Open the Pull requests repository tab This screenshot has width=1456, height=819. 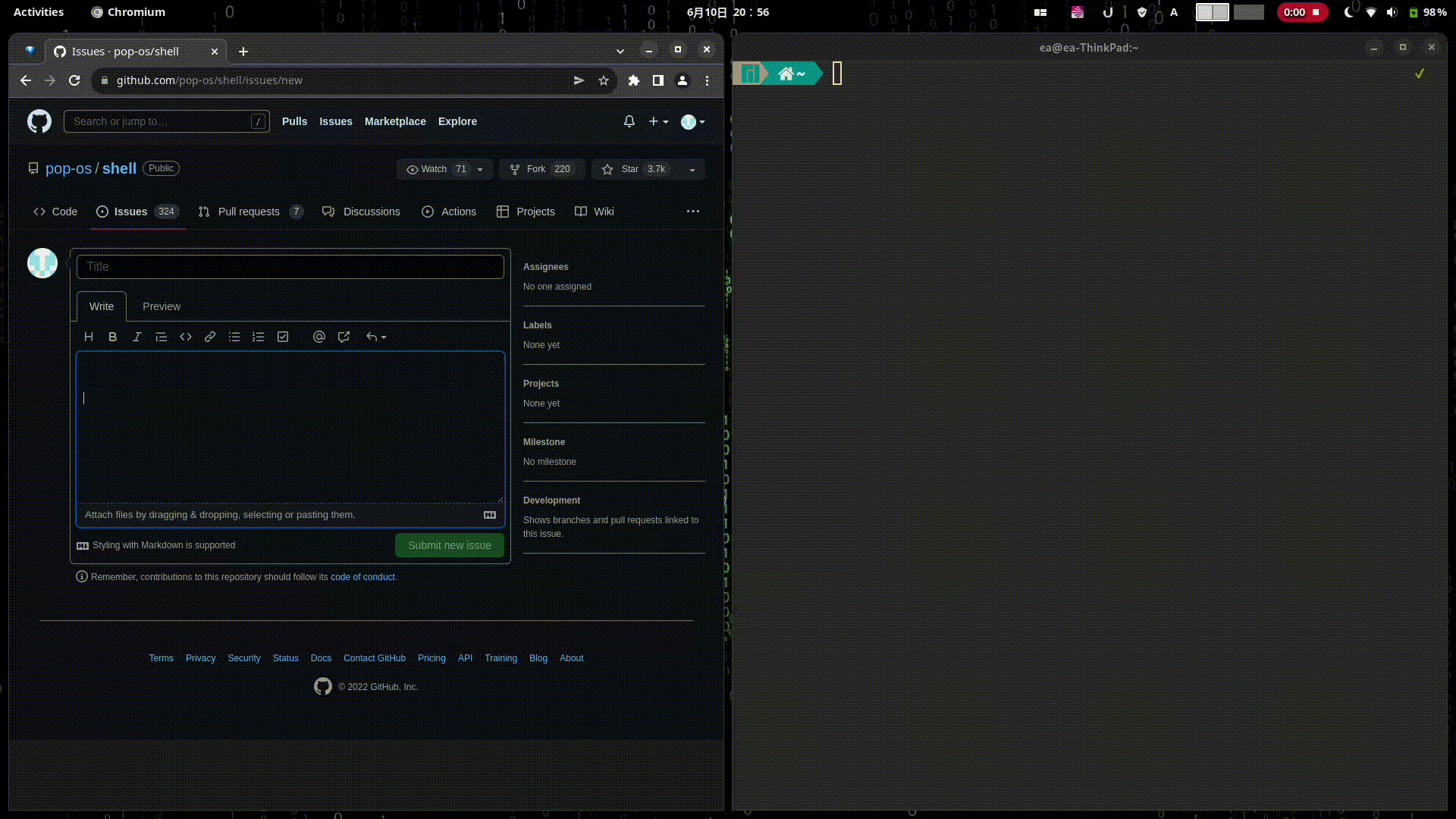249,212
